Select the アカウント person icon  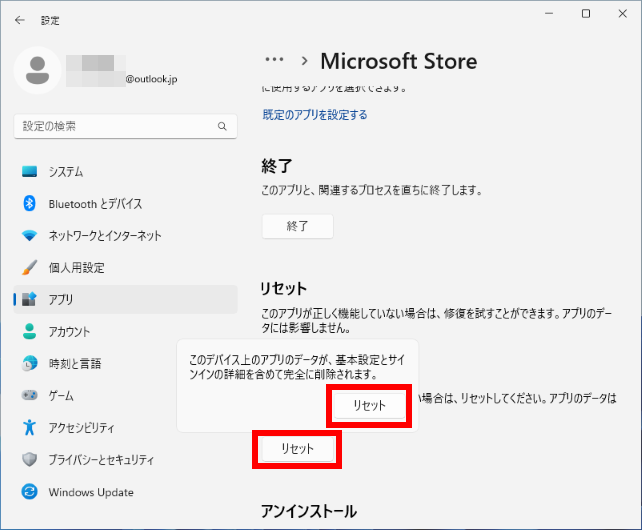(x=29, y=331)
